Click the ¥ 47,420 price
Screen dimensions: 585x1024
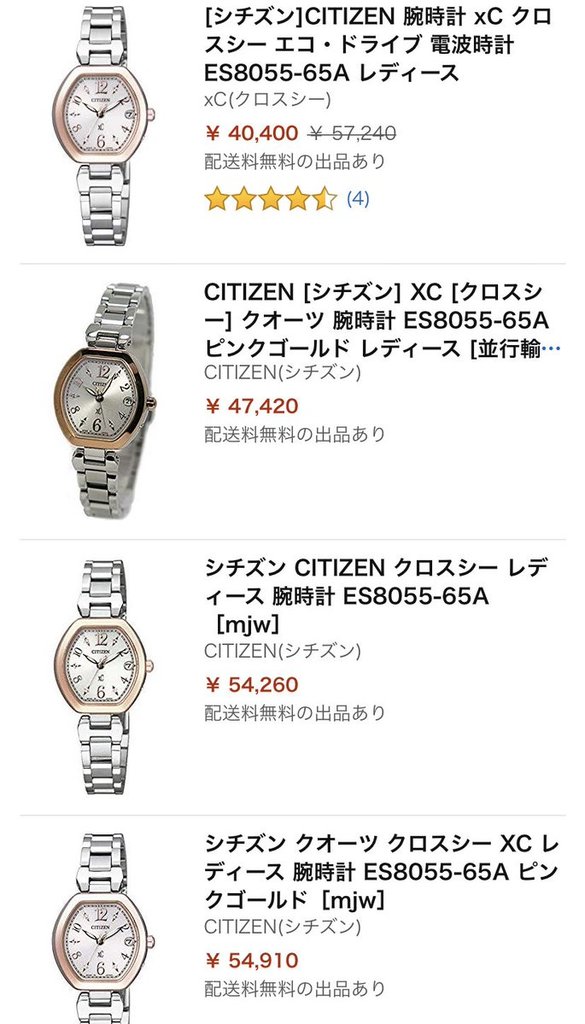(x=251, y=406)
